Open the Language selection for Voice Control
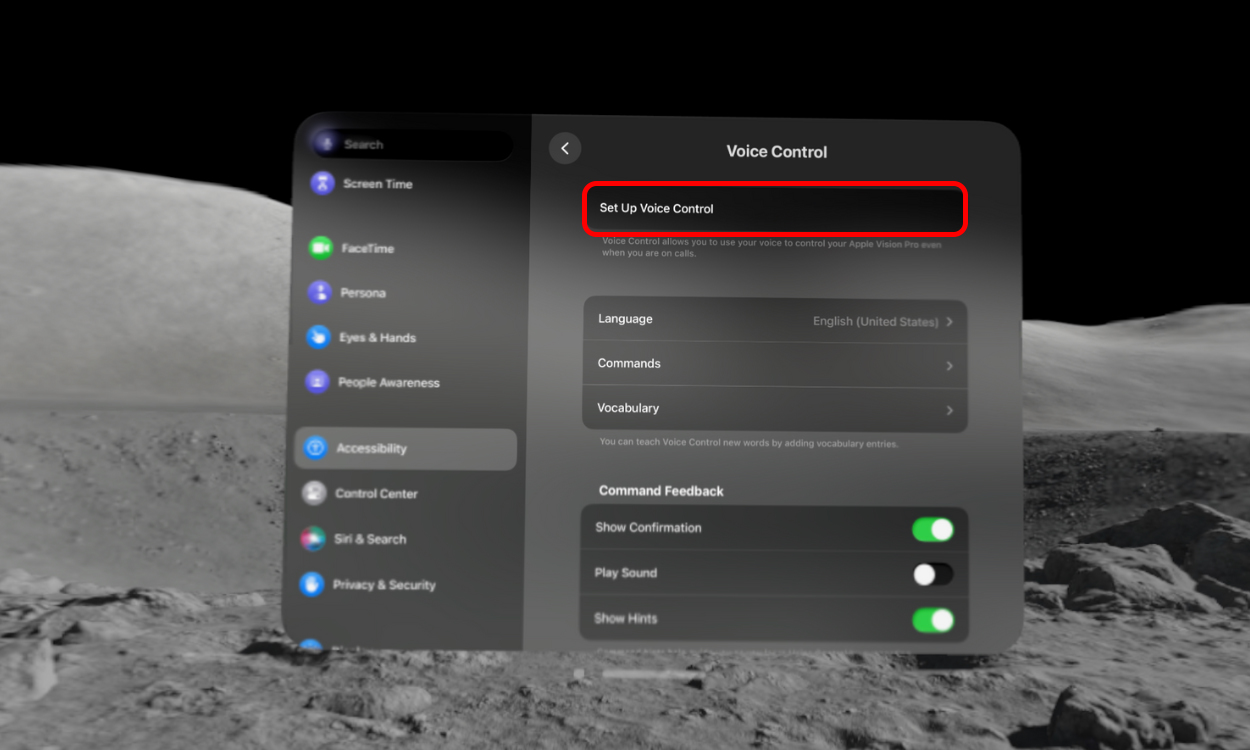 775,318
